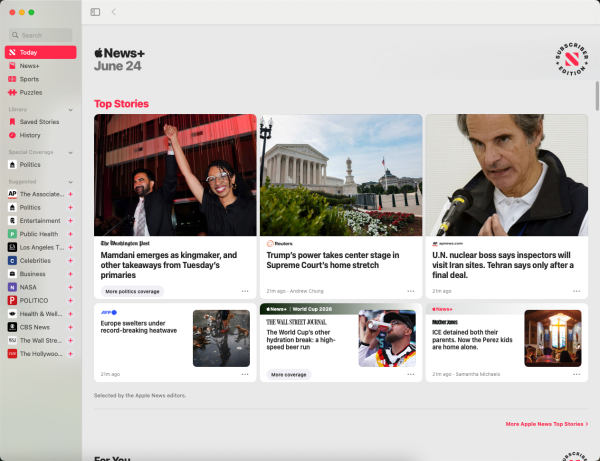Viewport: 600px width, 461px height.
Task: Collapse the Suggested section
Action: tap(70, 182)
